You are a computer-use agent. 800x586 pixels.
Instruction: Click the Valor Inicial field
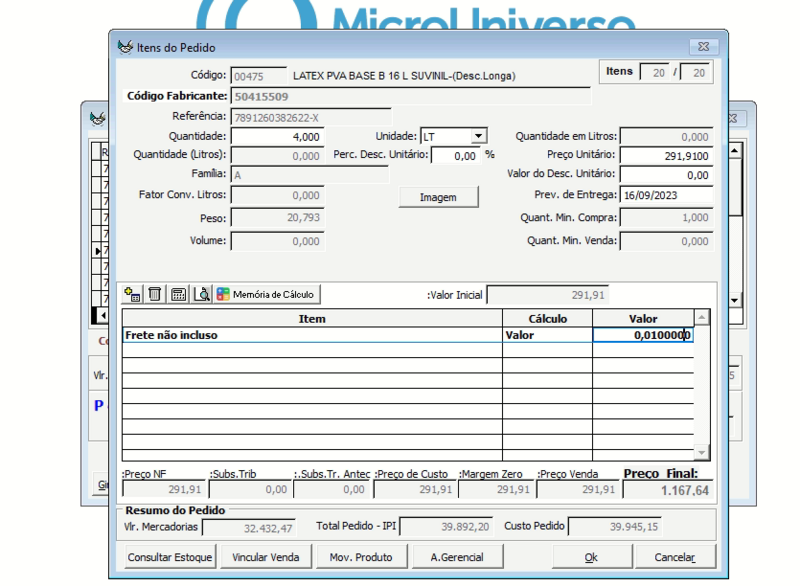point(548,295)
